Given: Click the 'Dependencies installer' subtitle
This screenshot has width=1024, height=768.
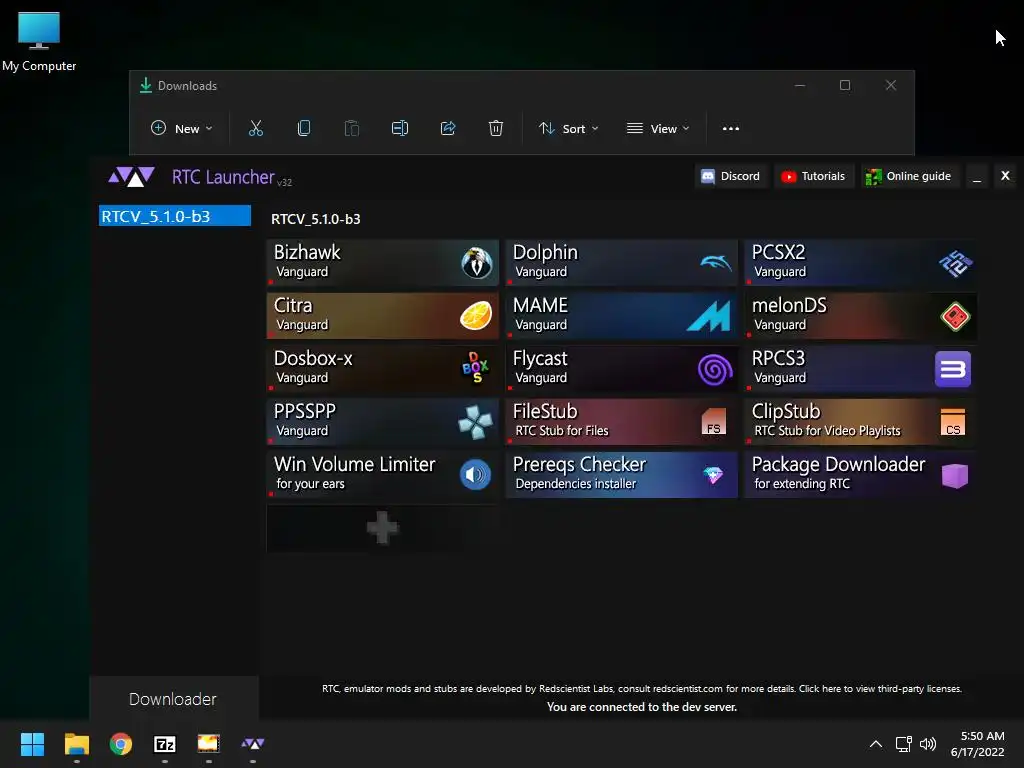Looking at the screenshot, I should coord(575,484).
